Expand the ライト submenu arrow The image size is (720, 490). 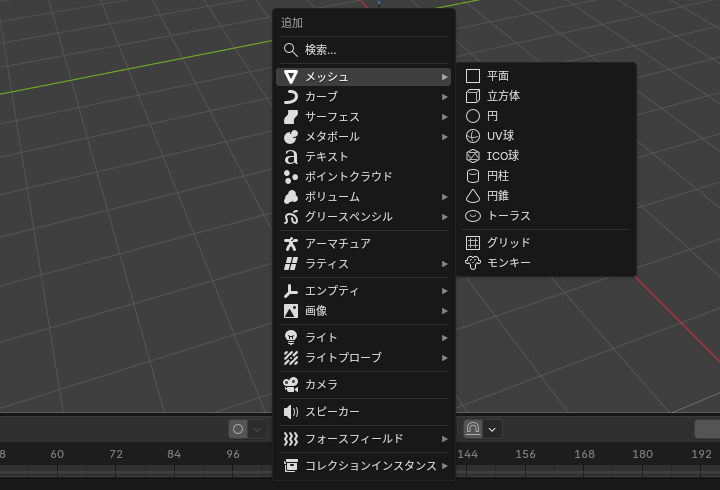click(x=444, y=338)
